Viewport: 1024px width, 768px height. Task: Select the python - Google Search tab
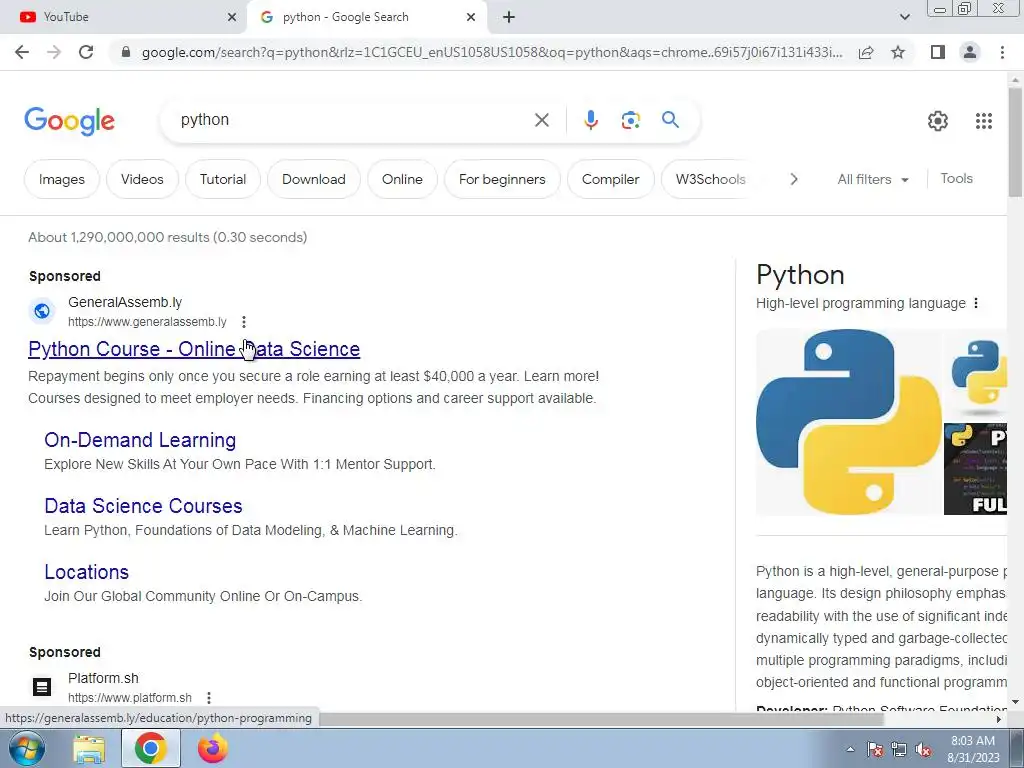366,17
